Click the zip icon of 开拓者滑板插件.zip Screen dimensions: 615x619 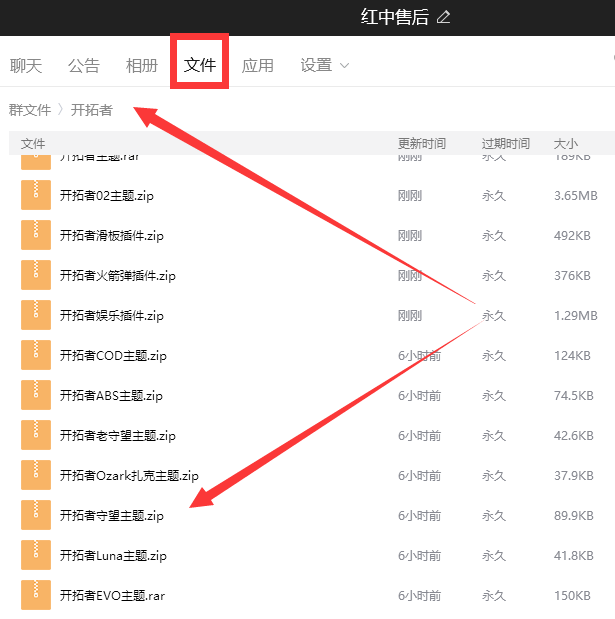click(x=36, y=235)
